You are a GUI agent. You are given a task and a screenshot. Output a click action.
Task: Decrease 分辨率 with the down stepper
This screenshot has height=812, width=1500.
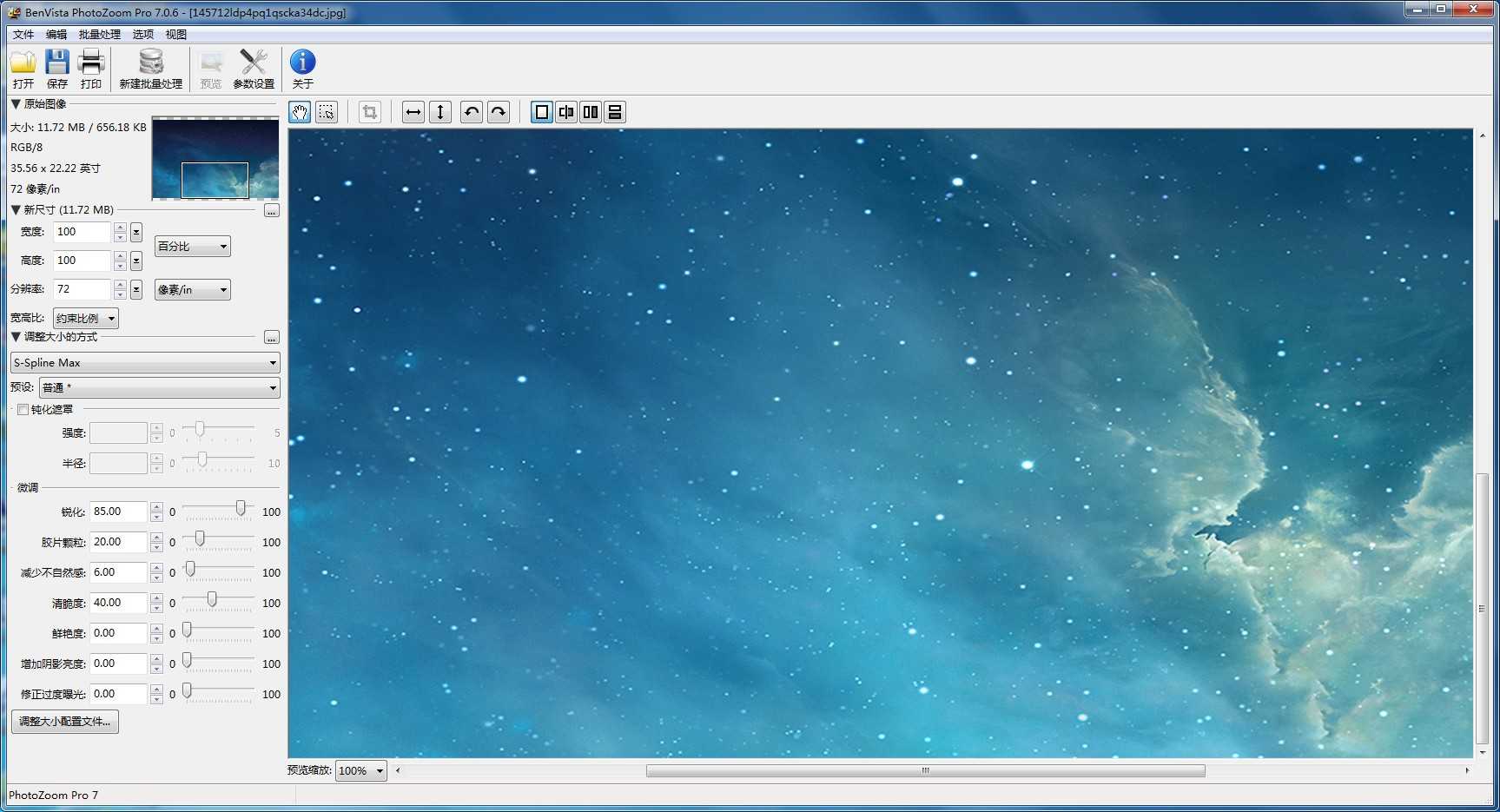tap(121, 295)
